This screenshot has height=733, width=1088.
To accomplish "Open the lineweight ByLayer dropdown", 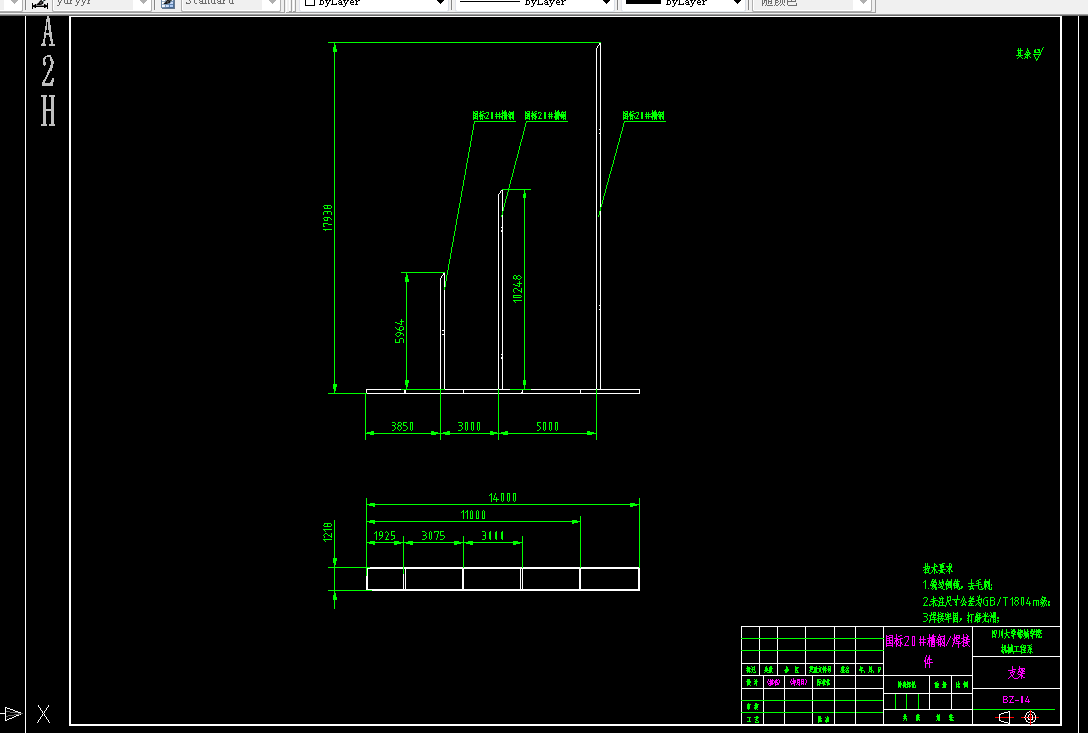I will coord(683,3).
